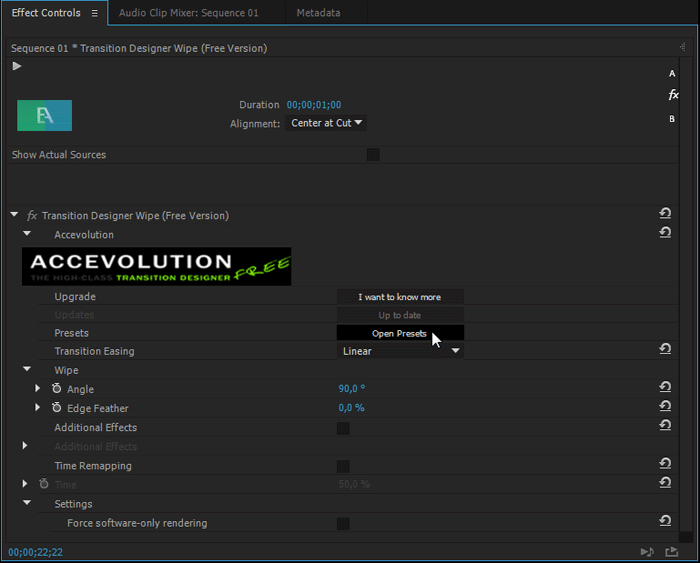Click the B clip label in timeline column
Viewport: 700px width, 563px height.
pyautogui.click(x=672, y=119)
